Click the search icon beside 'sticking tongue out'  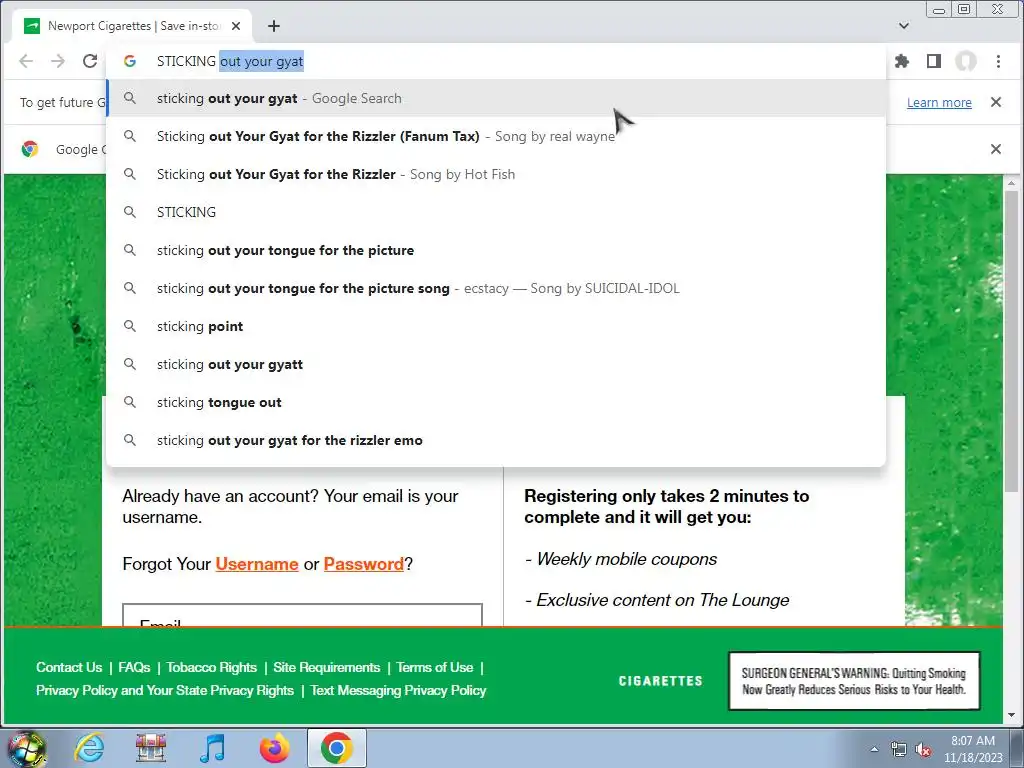pyautogui.click(x=130, y=402)
